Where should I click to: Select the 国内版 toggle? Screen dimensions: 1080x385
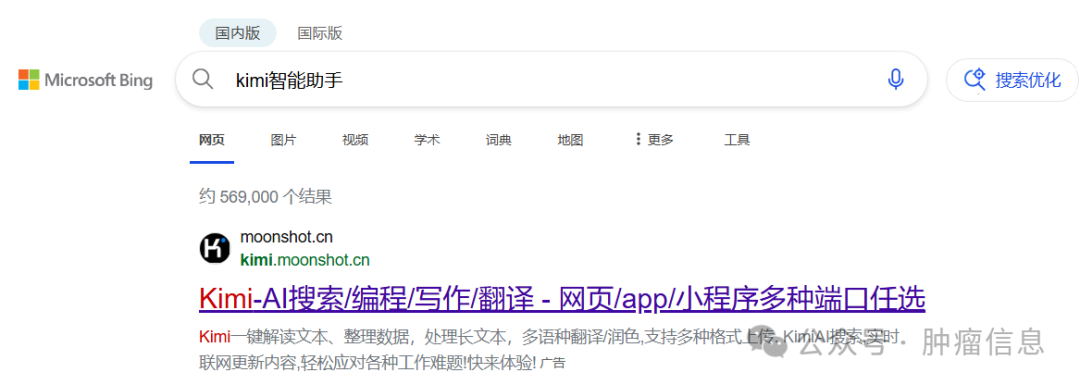click(238, 33)
